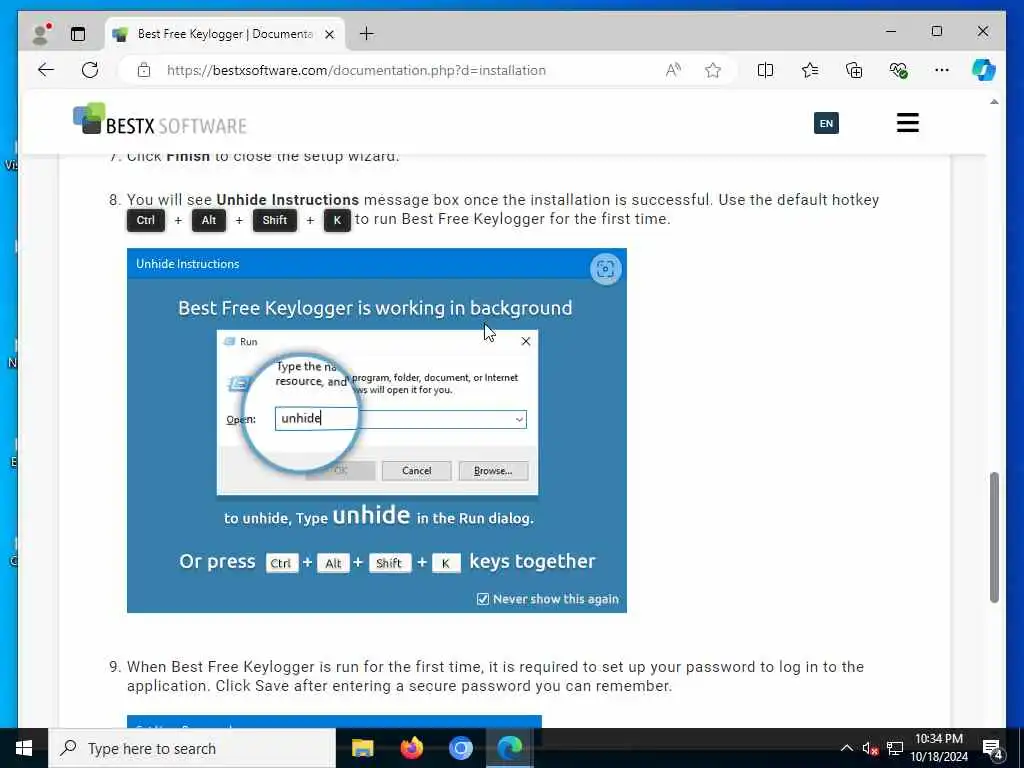Click the taskbar search box

click(192, 748)
